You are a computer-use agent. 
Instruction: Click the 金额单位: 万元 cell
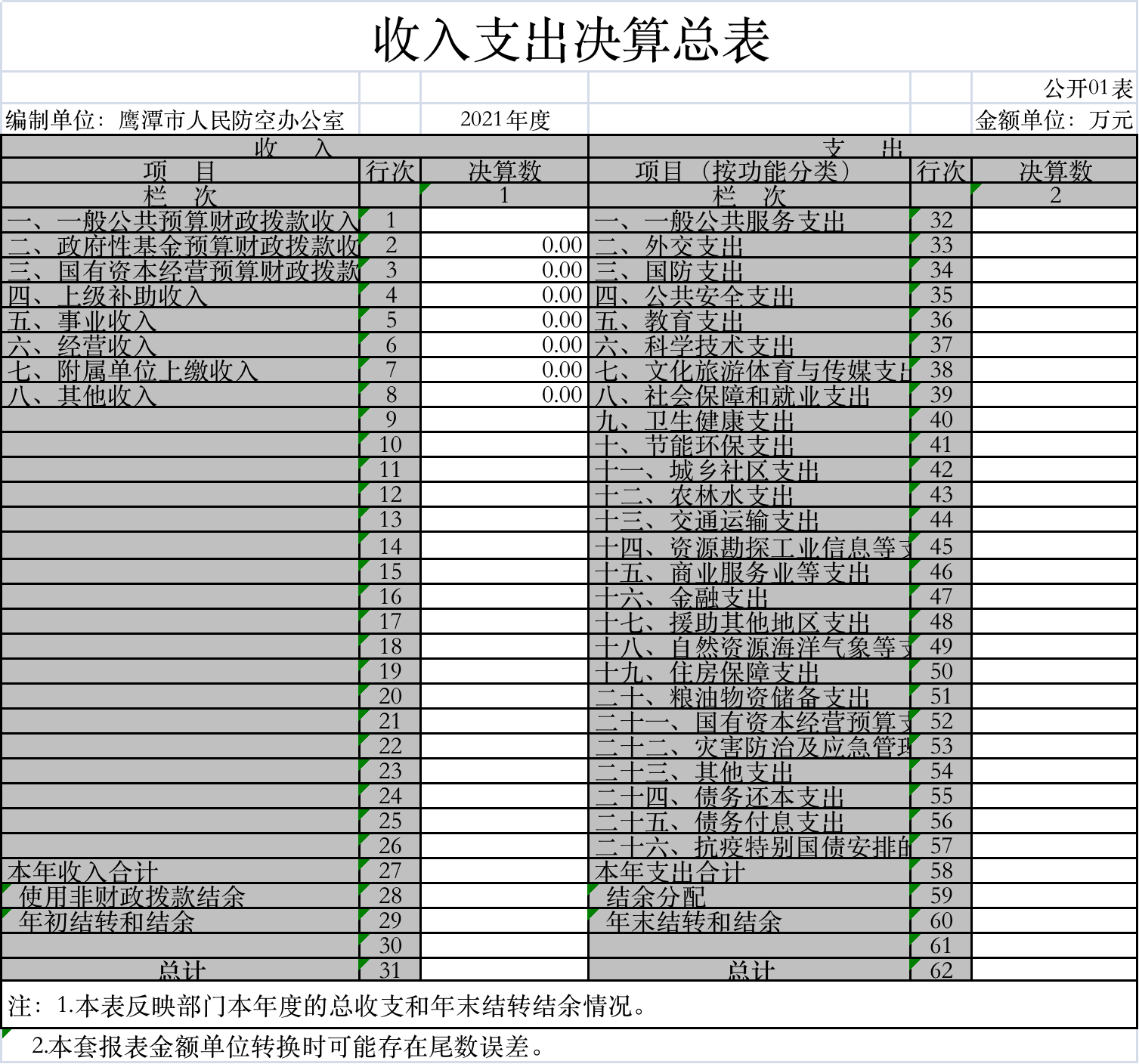pos(1054,120)
